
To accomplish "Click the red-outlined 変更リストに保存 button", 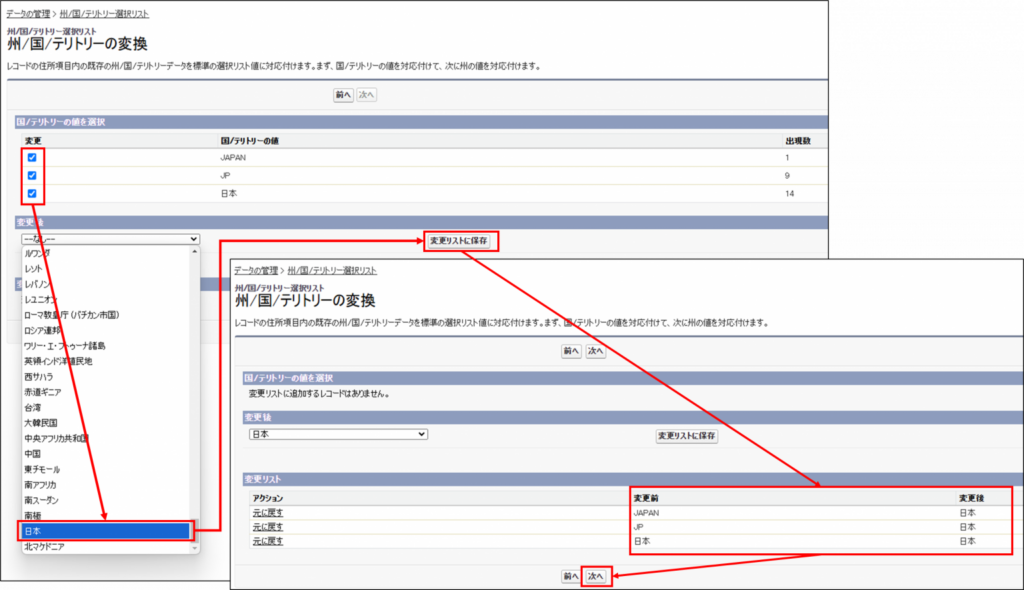I will [x=462, y=241].
